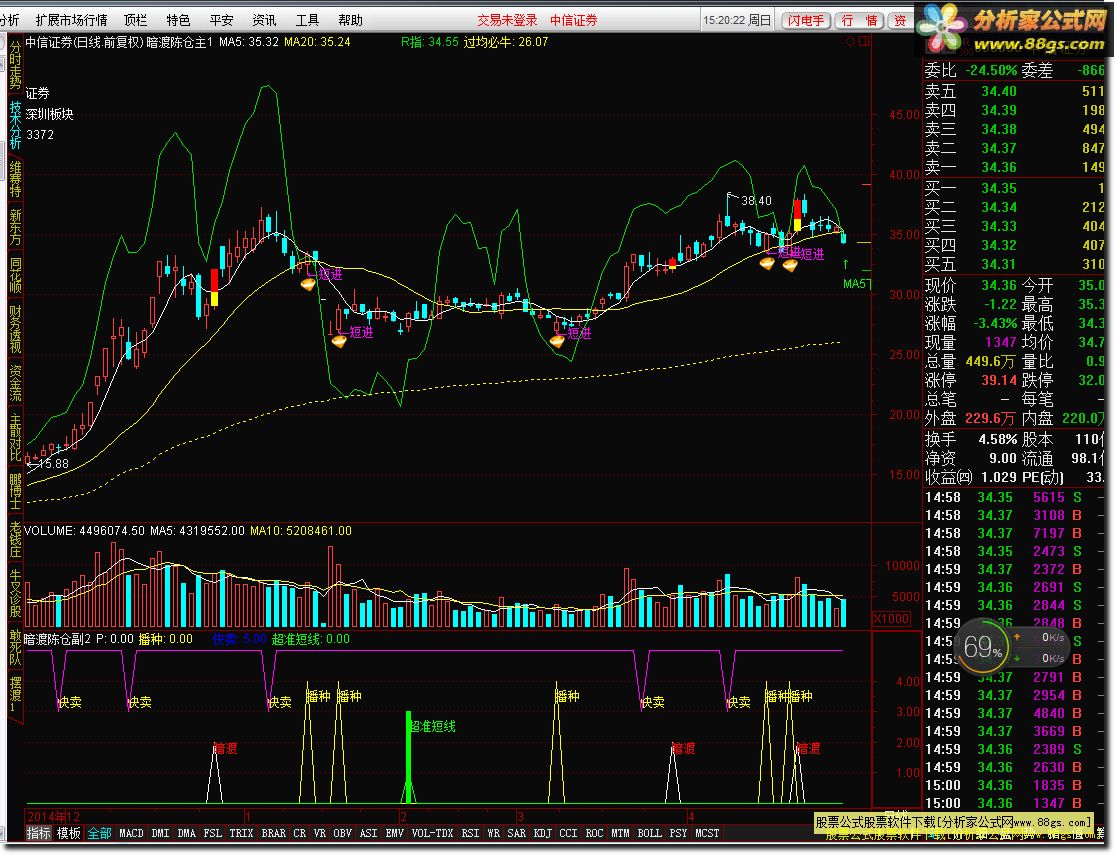This screenshot has width=1116, height=855.
Task: Click the 38.40 high price marker
Action: point(756,201)
